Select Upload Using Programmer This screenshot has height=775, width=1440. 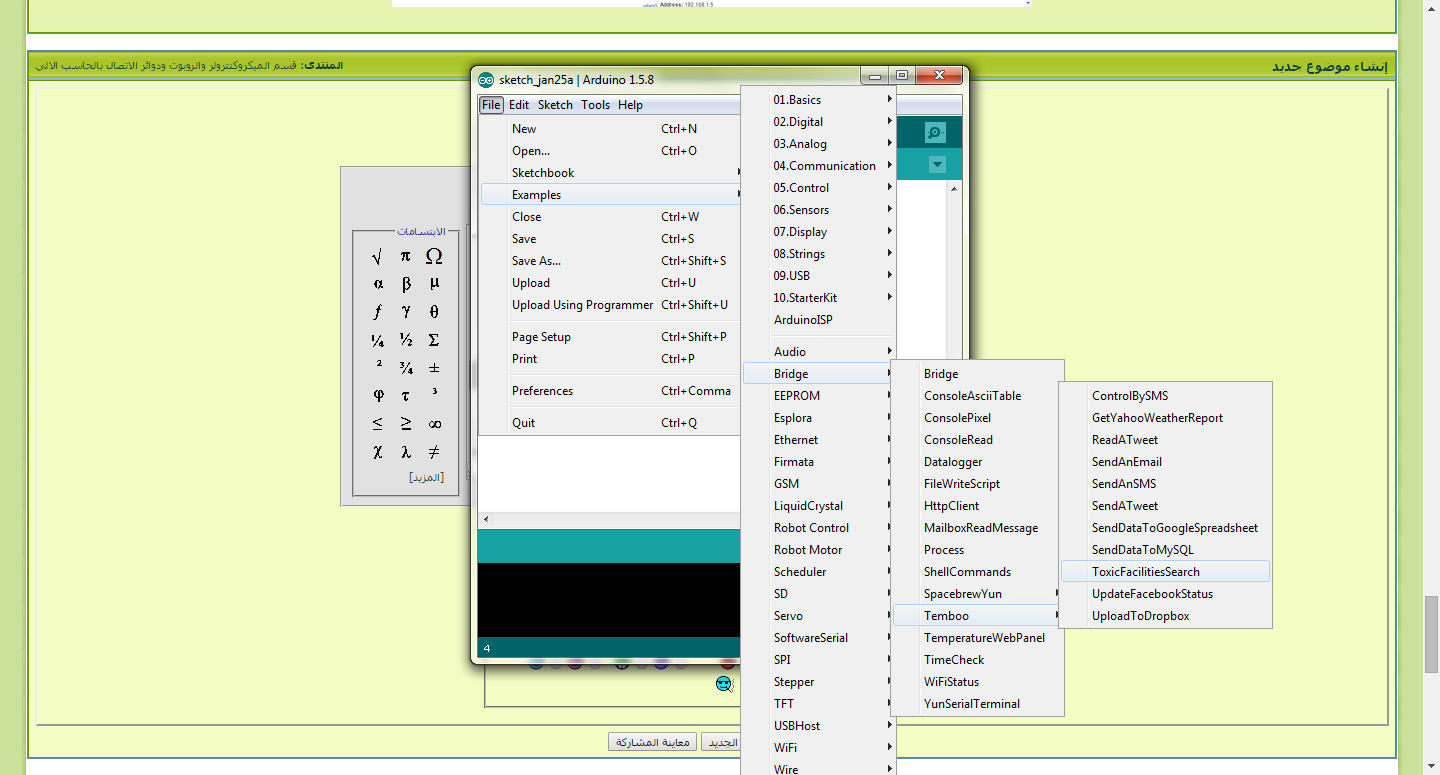610,305
